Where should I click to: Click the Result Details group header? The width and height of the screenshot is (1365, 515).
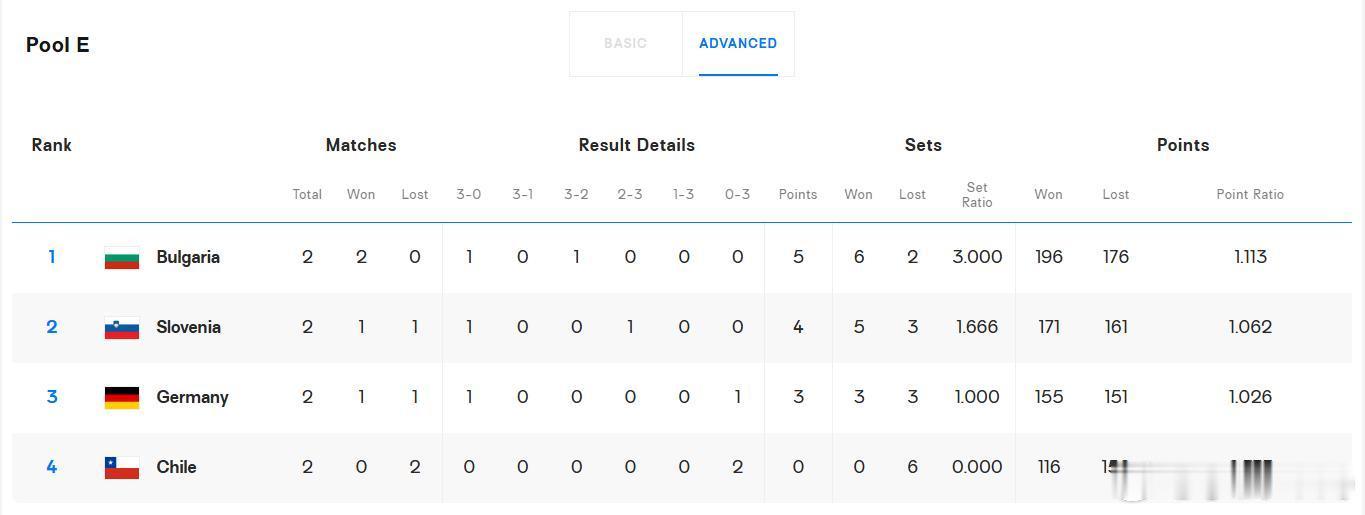click(636, 145)
